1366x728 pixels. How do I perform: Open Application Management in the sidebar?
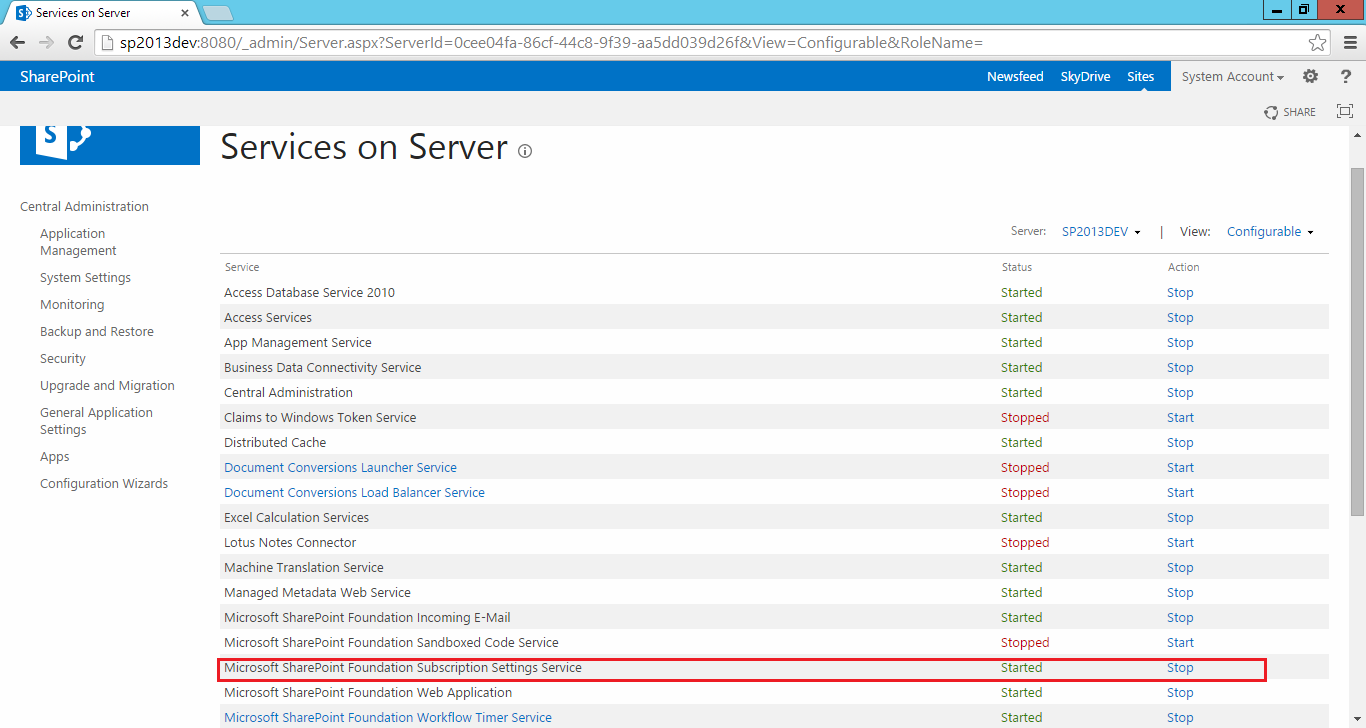[x=78, y=242]
